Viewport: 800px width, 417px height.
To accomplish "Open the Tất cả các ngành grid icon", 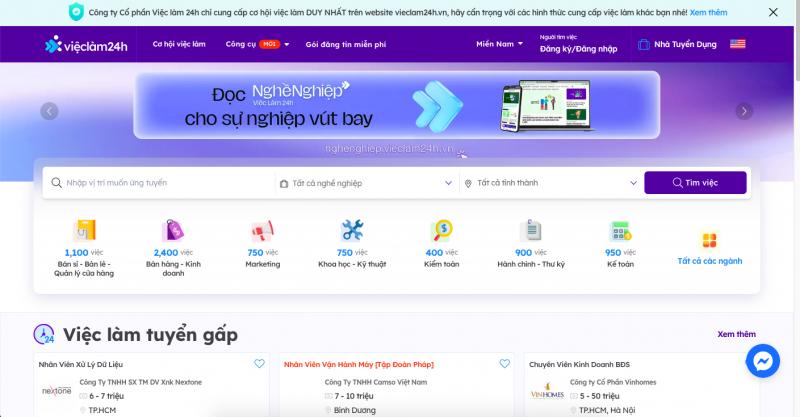I will (x=710, y=239).
